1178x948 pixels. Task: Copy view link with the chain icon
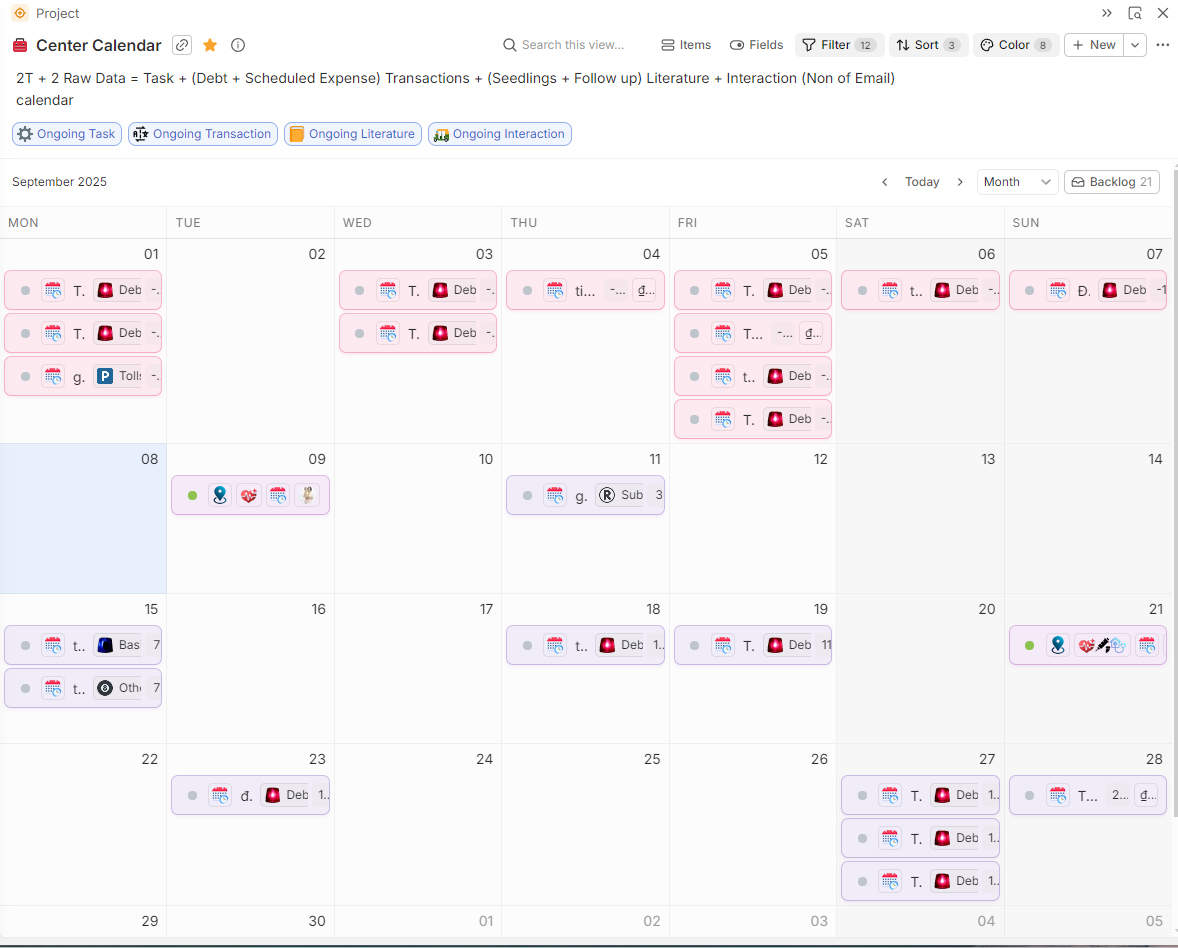pos(182,45)
